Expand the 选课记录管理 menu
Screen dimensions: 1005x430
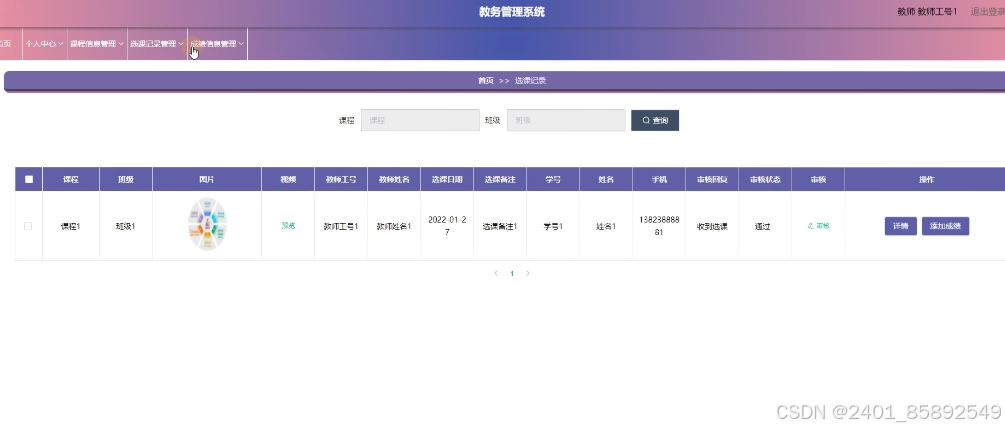(x=157, y=44)
